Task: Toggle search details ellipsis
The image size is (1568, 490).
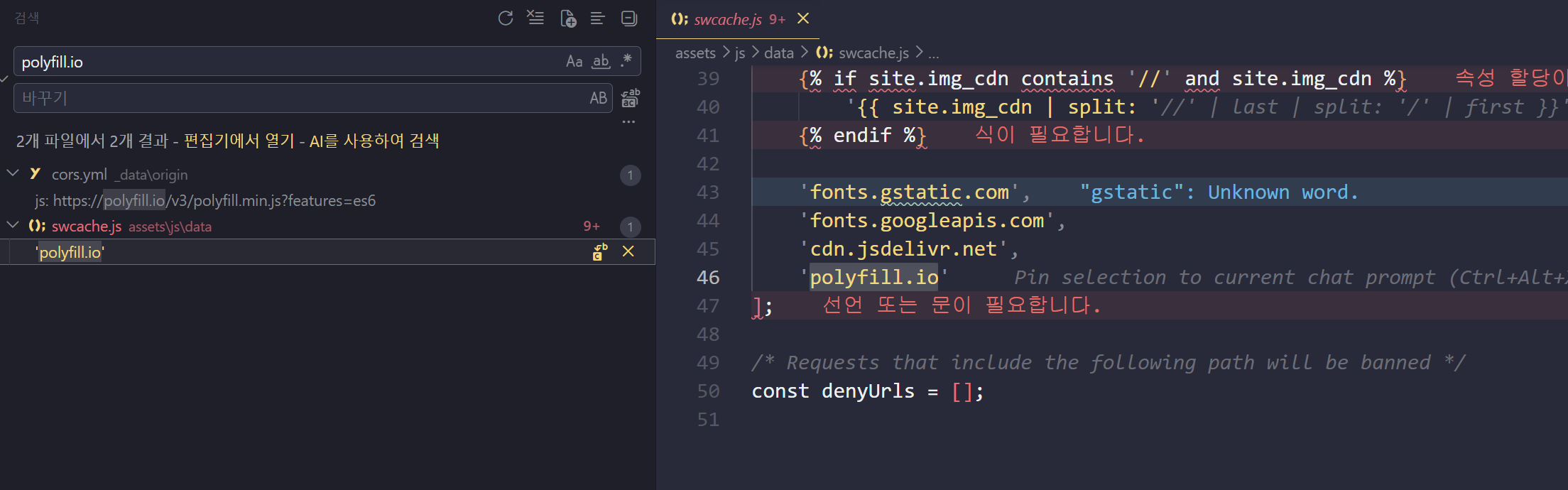Action: point(628,122)
